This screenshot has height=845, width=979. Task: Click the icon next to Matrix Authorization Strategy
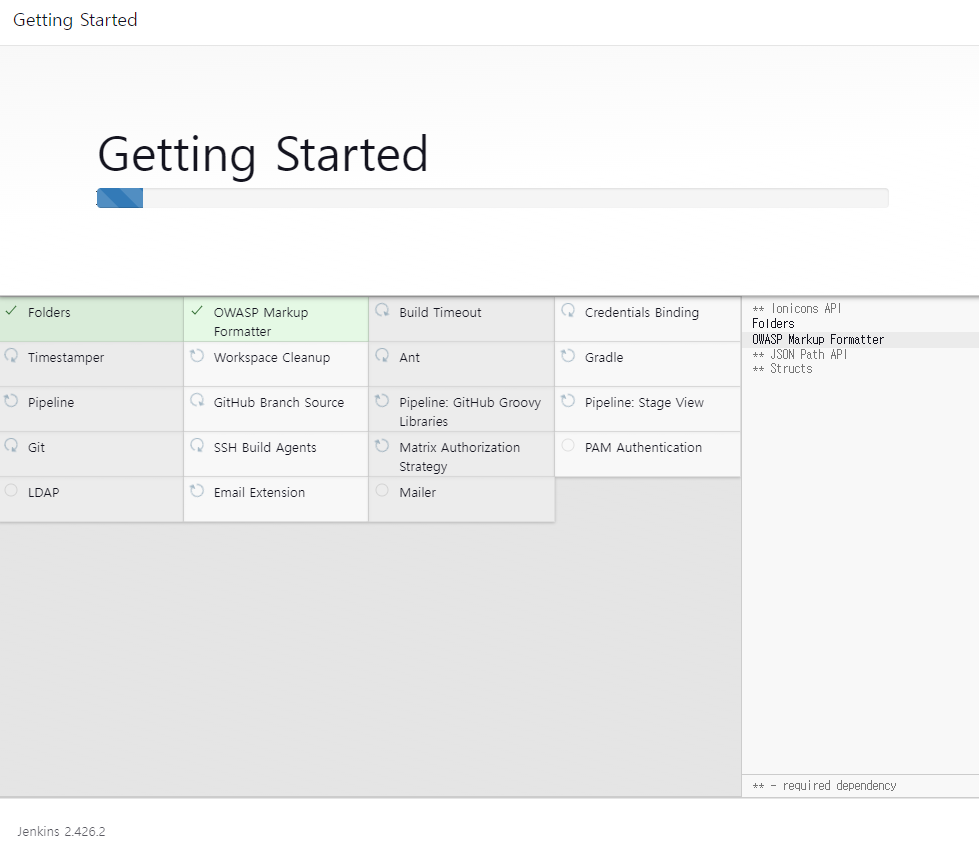coord(382,445)
